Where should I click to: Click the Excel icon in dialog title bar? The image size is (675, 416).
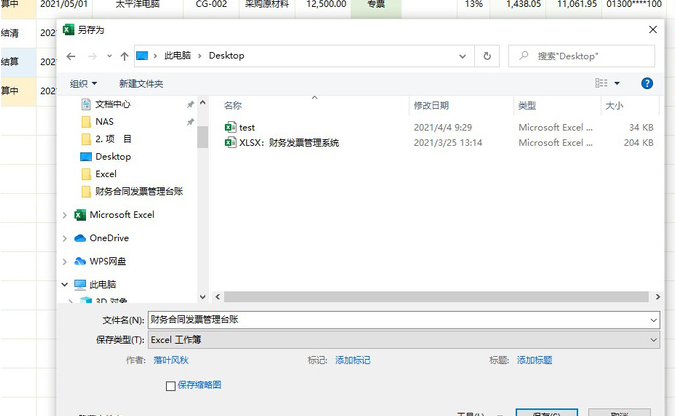(x=68, y=30)
